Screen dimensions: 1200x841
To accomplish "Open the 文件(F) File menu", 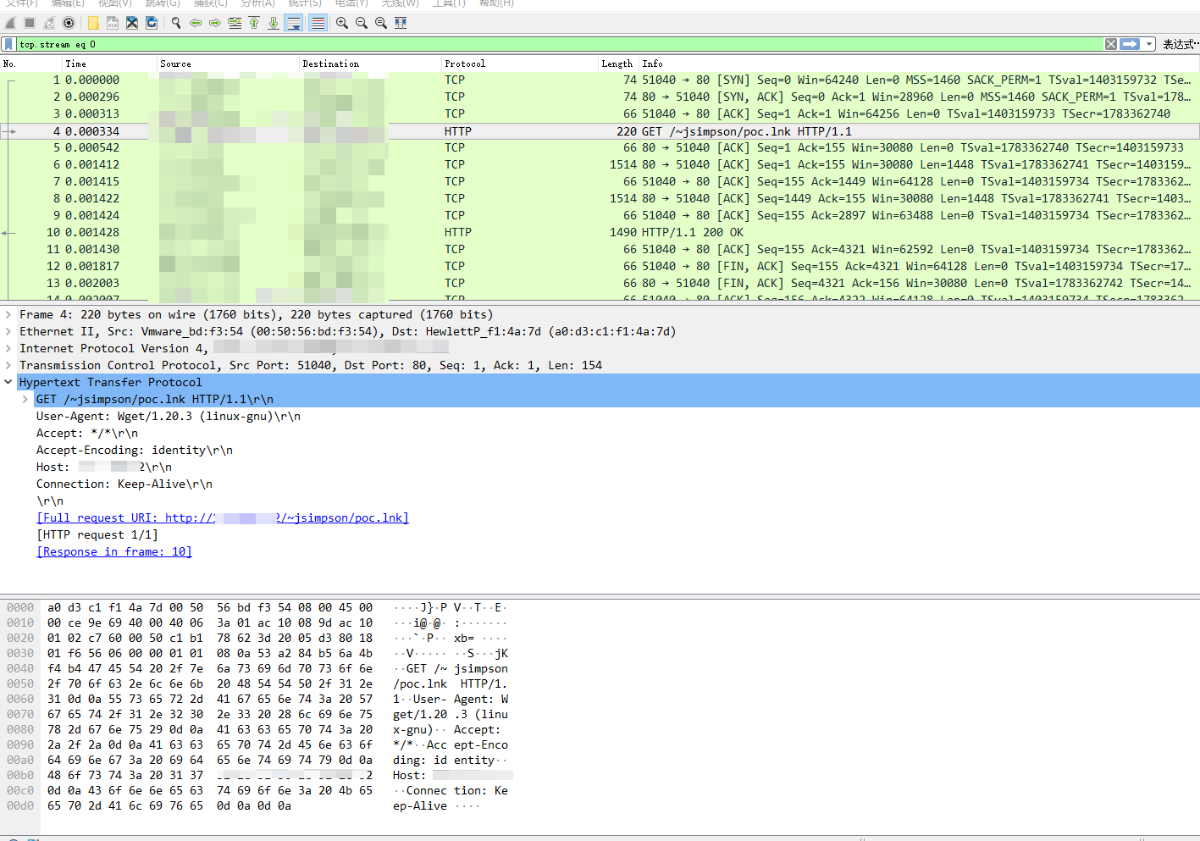I will click(x=22, y=4).
